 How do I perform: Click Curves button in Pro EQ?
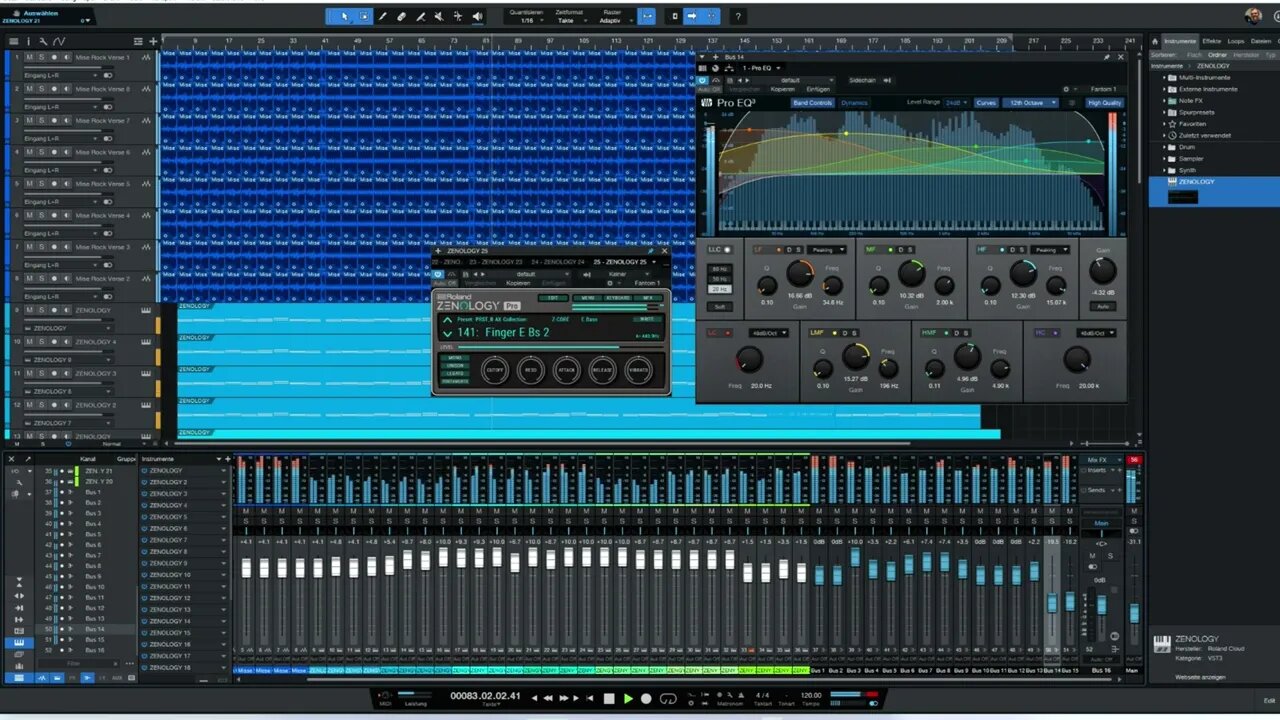click(986, 103)
